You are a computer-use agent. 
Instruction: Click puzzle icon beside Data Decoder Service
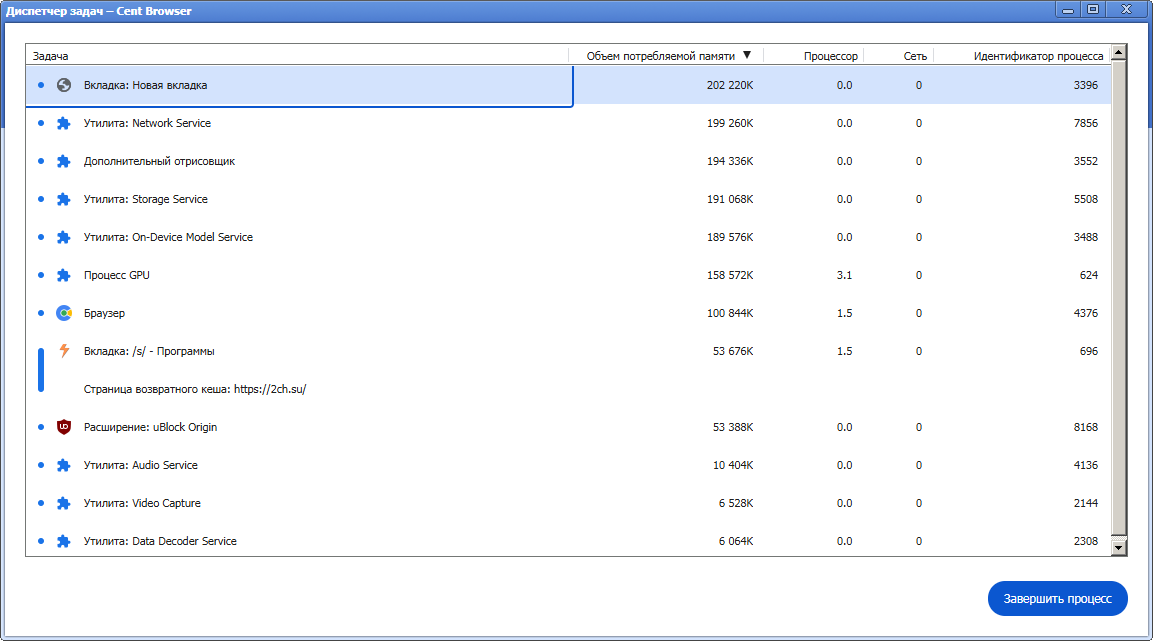[64, 542]
